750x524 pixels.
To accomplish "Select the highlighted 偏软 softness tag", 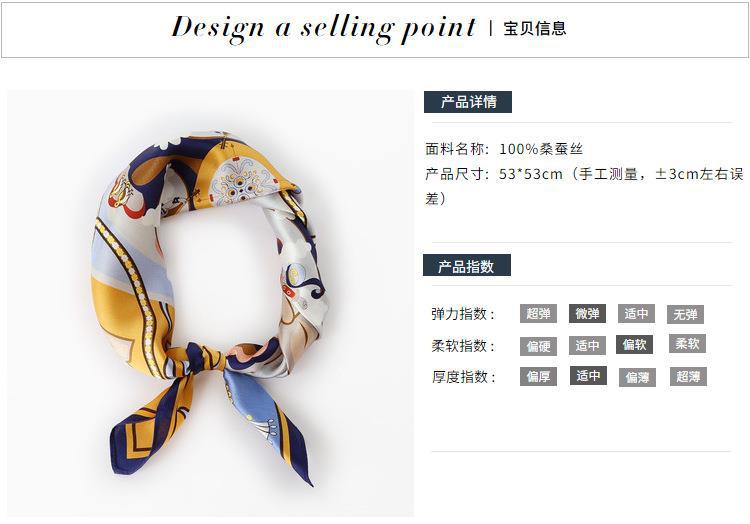I will (634, 344).
